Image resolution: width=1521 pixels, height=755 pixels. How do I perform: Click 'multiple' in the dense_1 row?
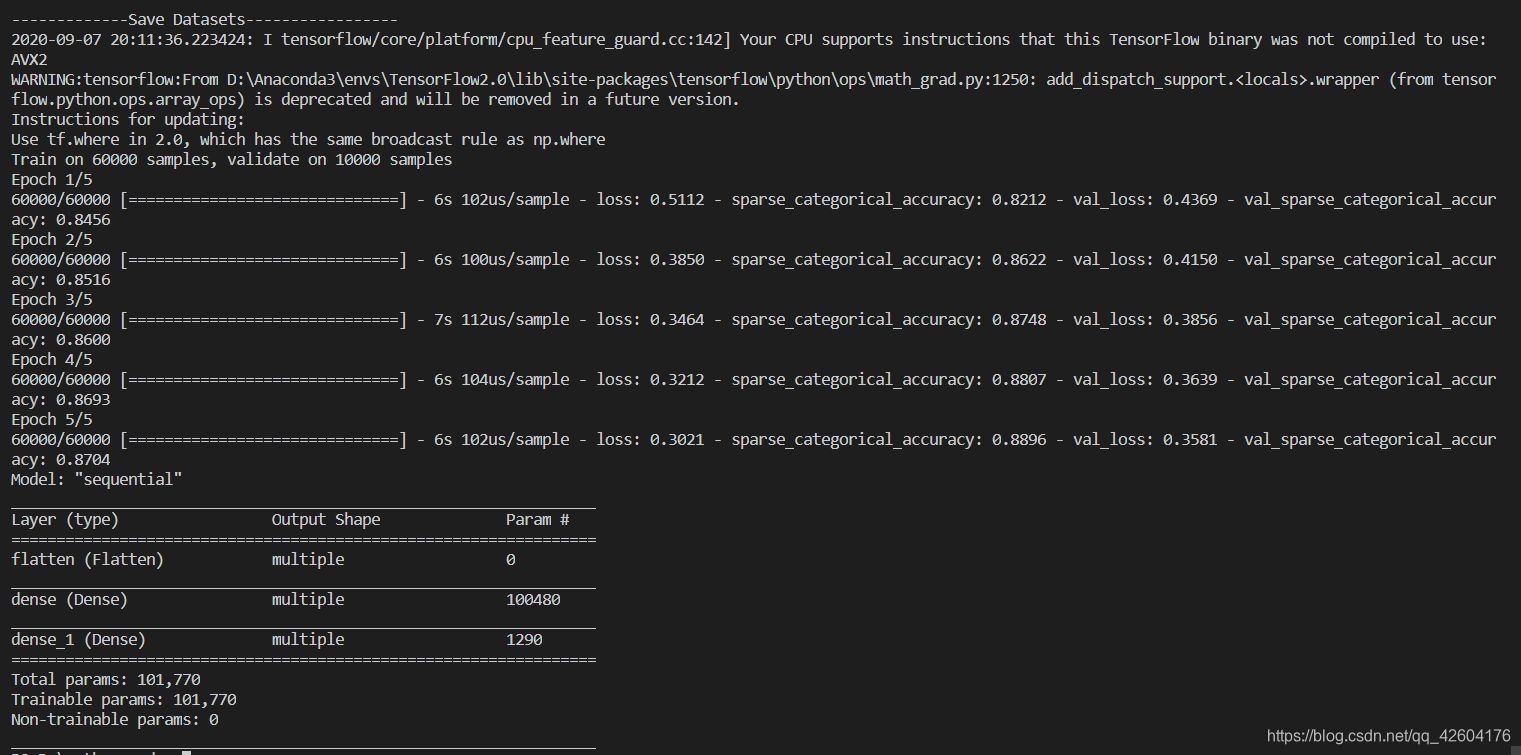308,640
